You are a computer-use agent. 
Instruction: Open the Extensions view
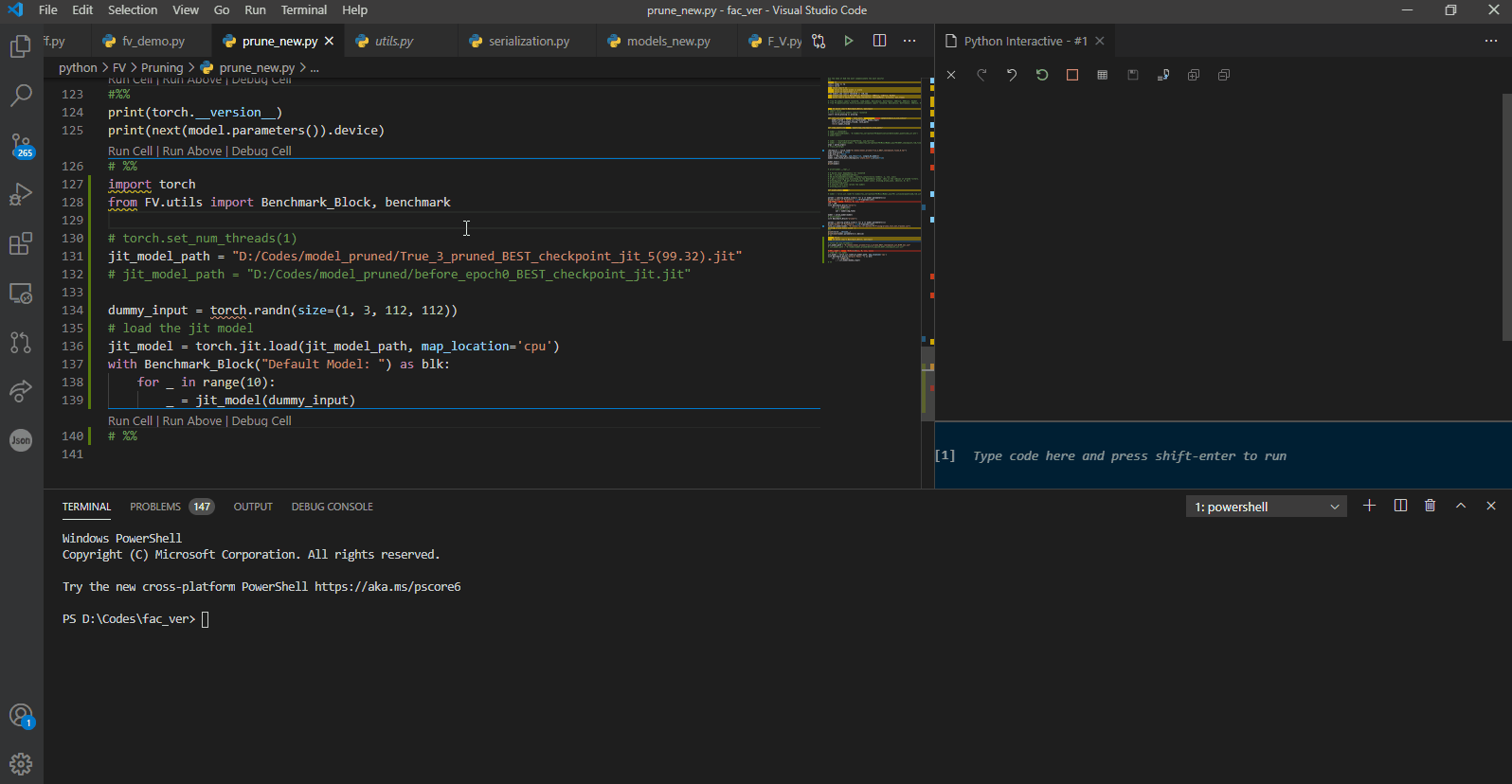click(21, 243)
